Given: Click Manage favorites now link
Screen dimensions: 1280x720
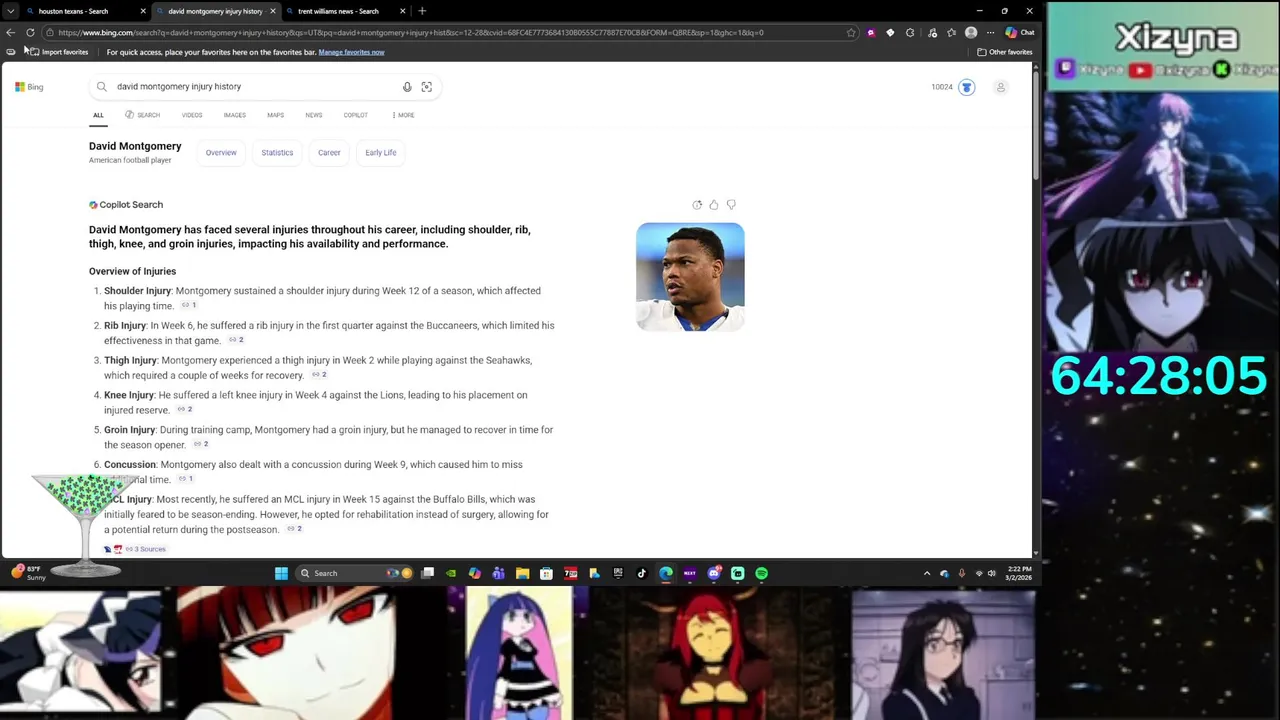Looking at the screenshot, I should 351,52.
